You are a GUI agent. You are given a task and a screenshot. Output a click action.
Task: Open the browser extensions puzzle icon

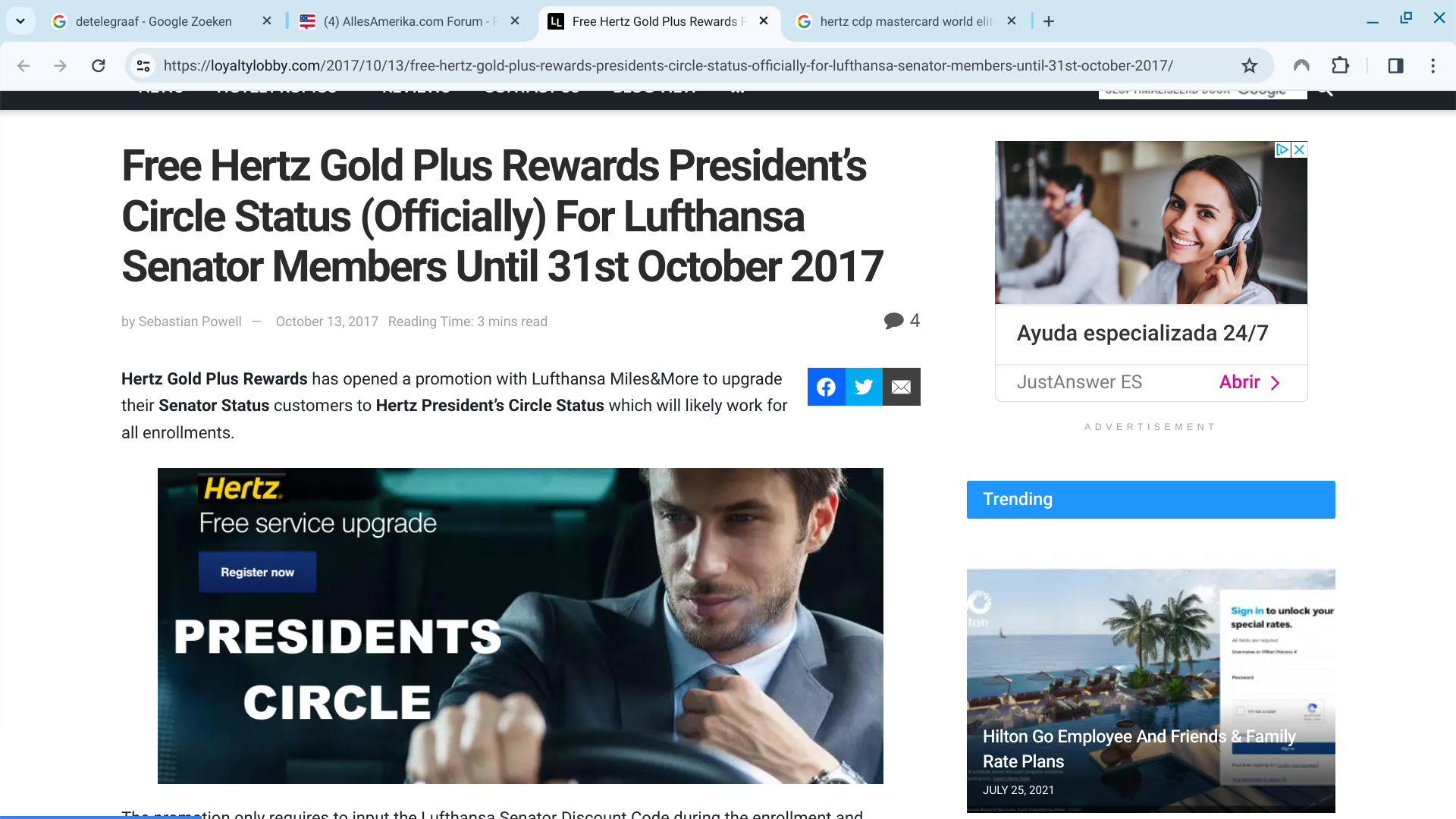click(1340, 66)
